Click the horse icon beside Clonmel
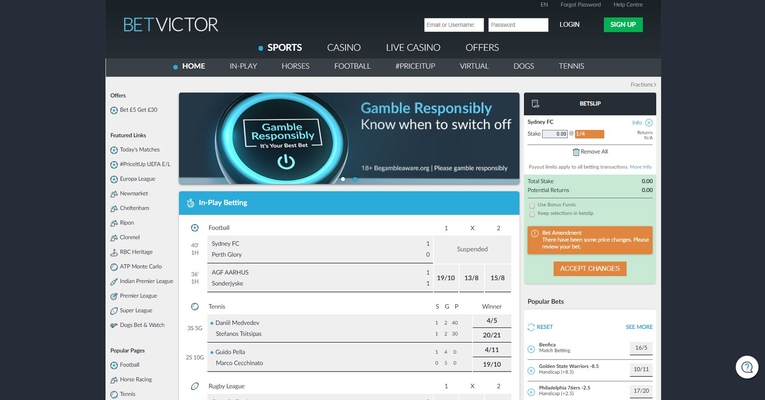This screenshot has width=765, height=400. [114, 238]
